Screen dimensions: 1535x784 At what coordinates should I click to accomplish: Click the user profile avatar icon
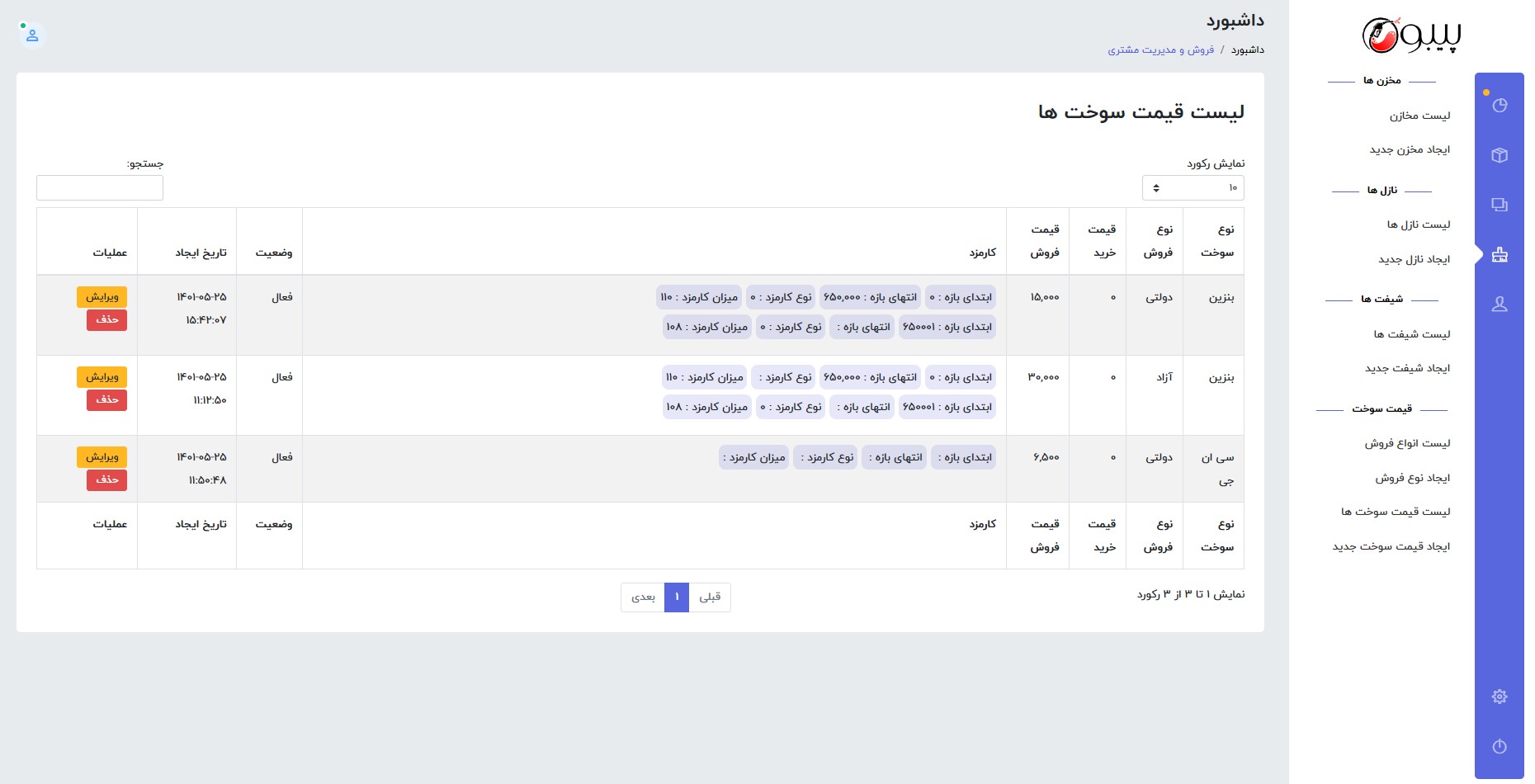click(32, 35)
